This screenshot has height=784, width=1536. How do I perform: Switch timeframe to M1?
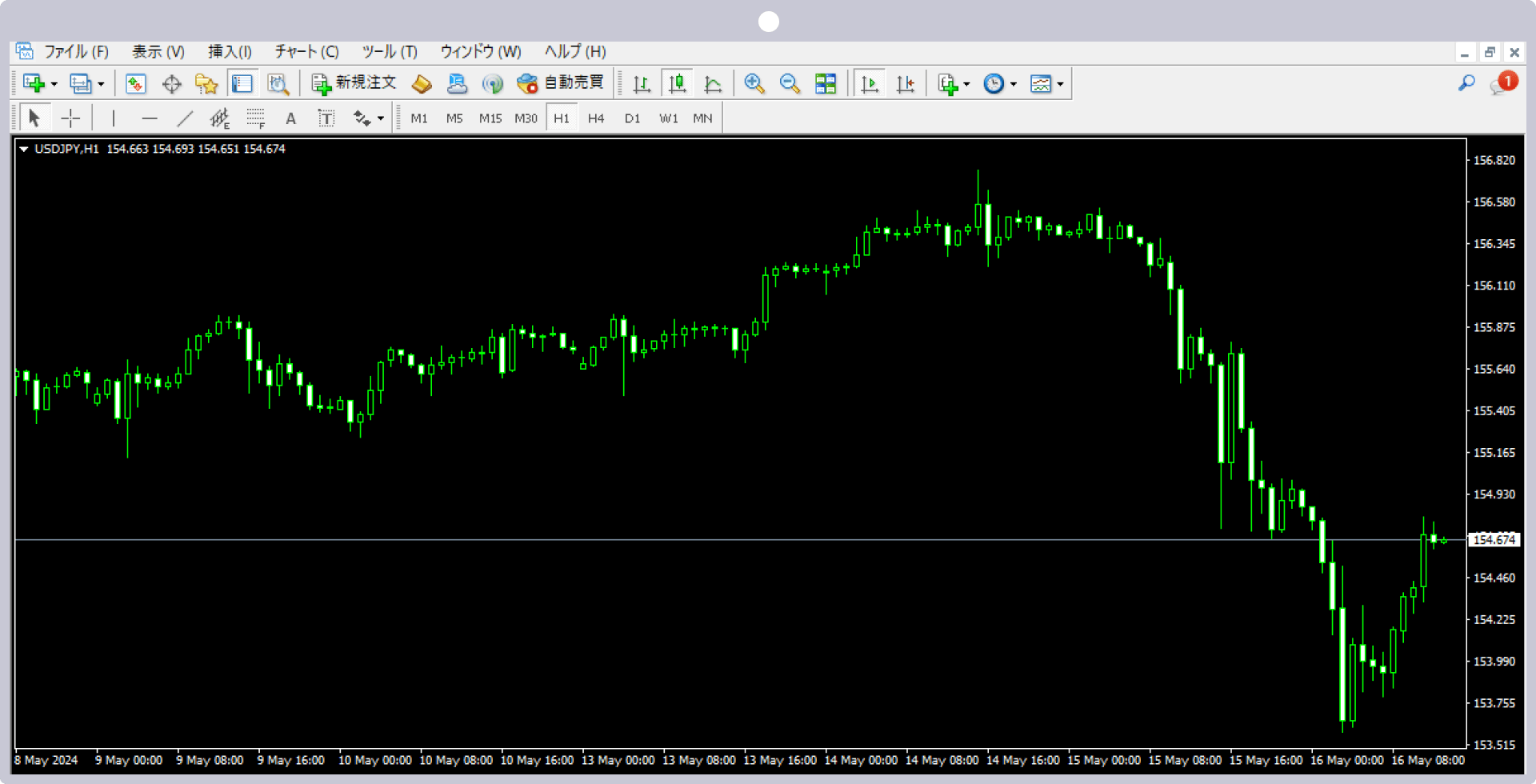(419, 118)
